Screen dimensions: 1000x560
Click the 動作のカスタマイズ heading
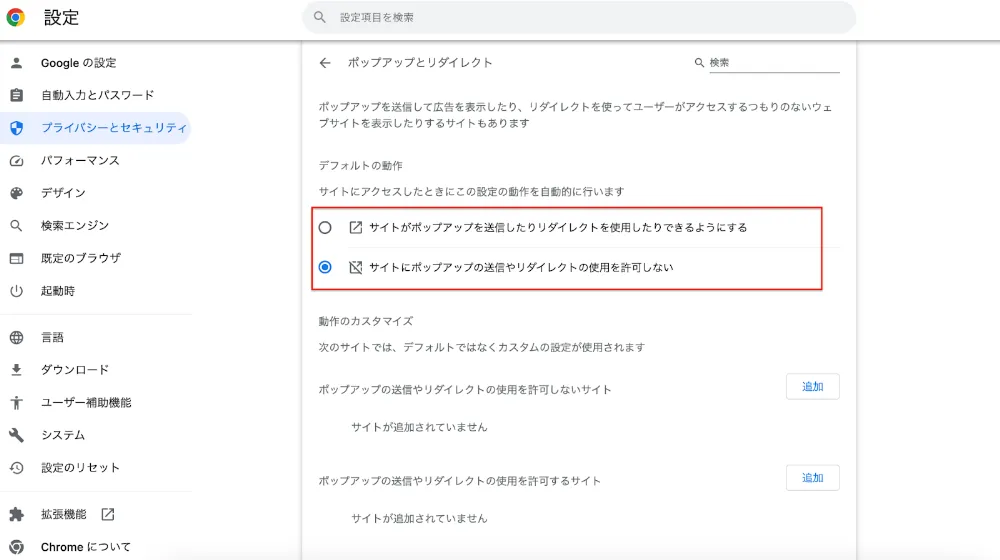coord(365,321)
